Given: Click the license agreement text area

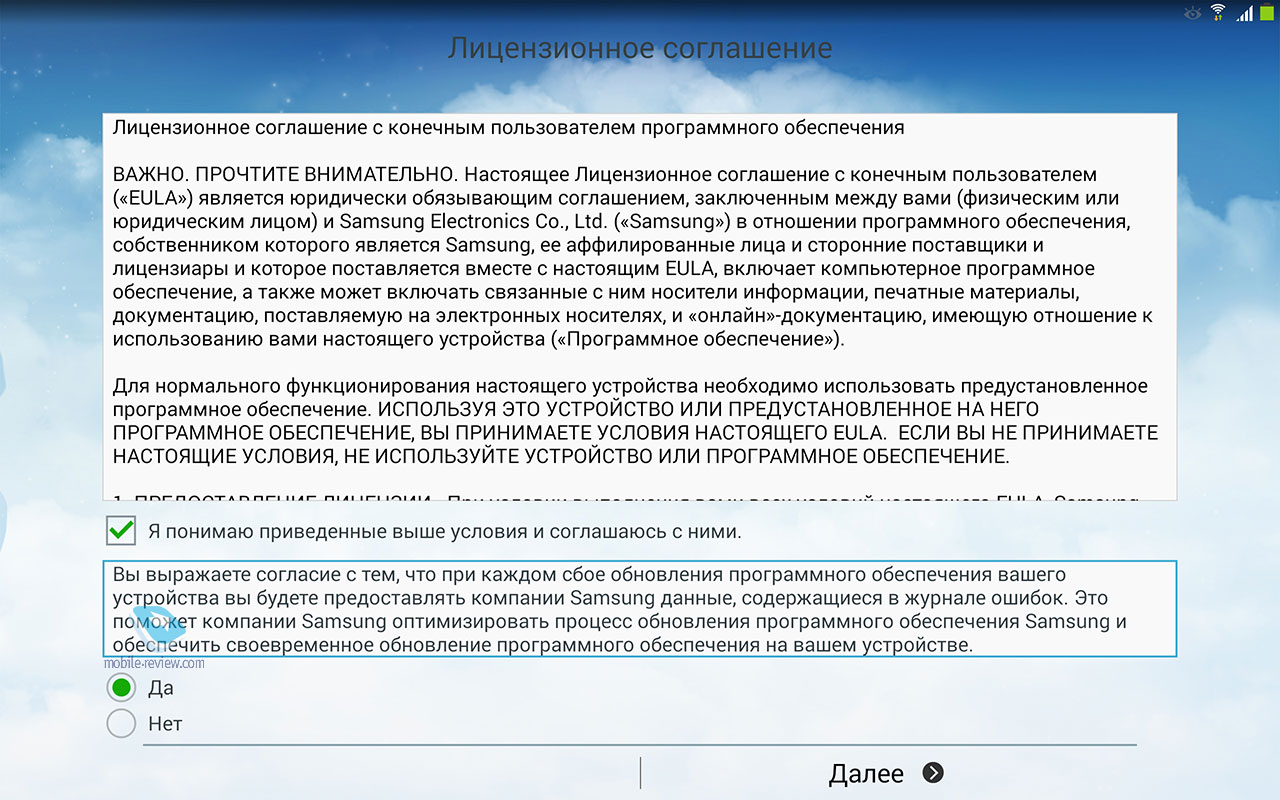Looking at the screenshot, I should (640, 306).
